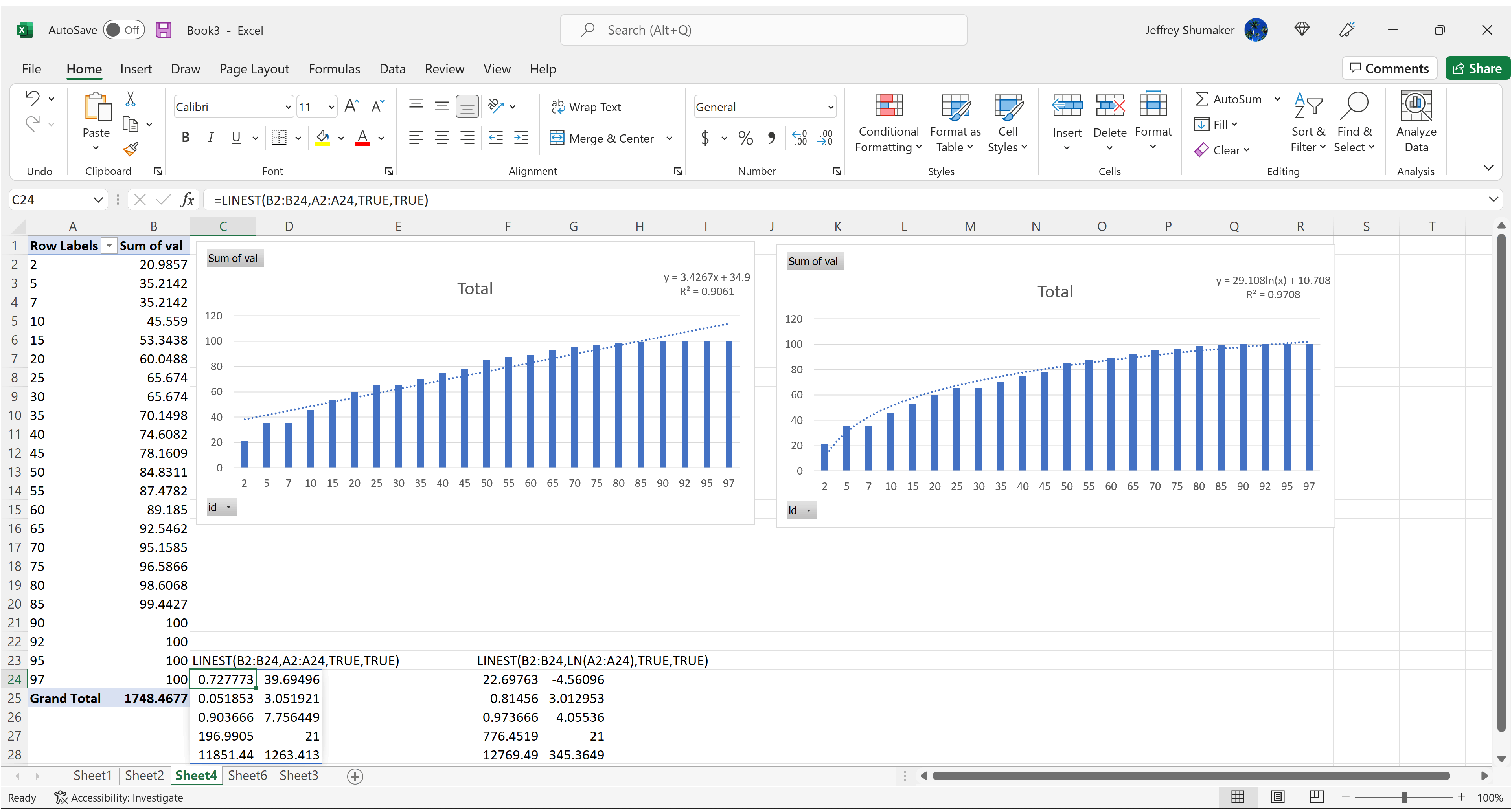Click the Increase Indent icon
Image resolution: width=1512 pixels, height=809 pixels.
(x=521, y=137)
